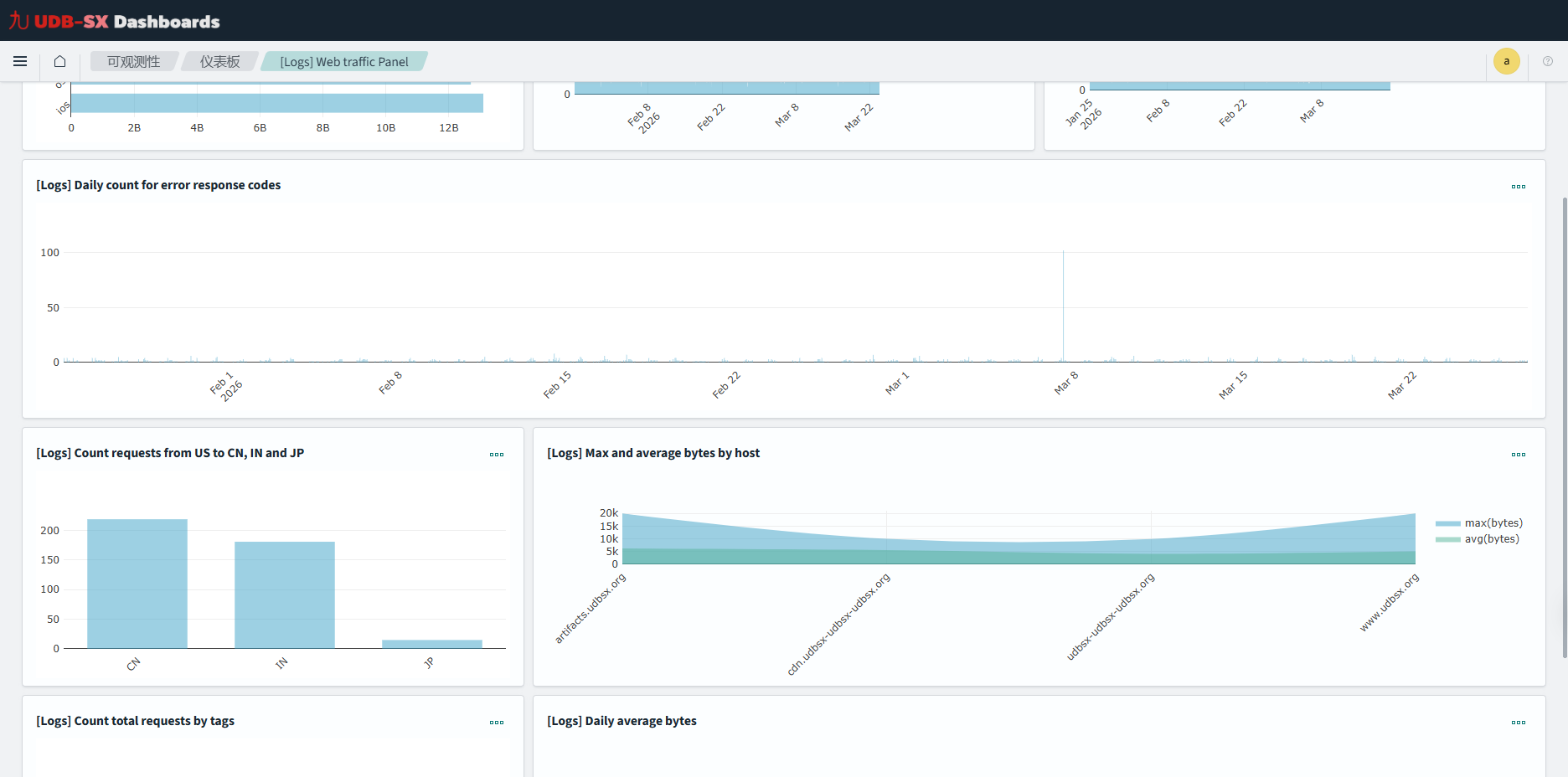Viewport: 1568px width, 777px height.
Task: Open options for Max and average bytes panel
Action: click(1518, 455)
